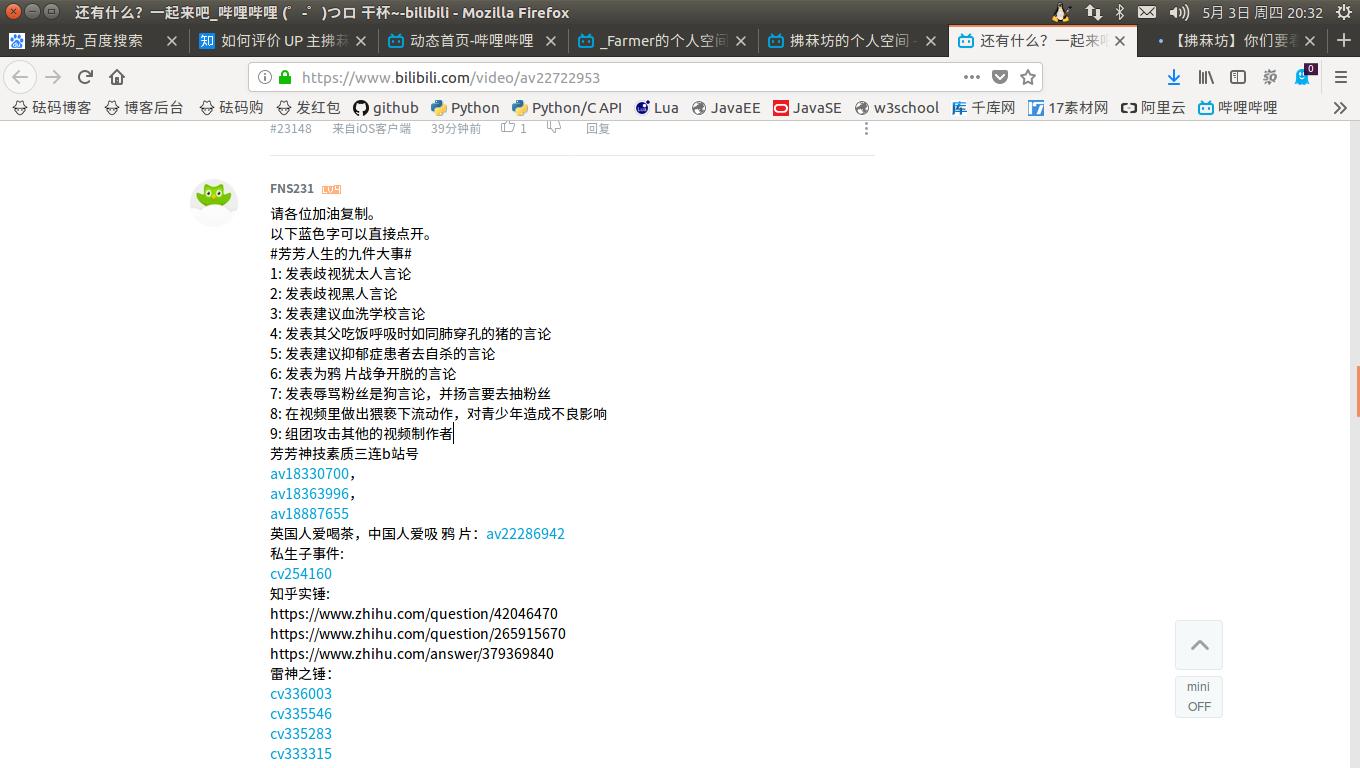Give the #23148 comment a thumbs up
1360x768 pixels.
point(509,128)
